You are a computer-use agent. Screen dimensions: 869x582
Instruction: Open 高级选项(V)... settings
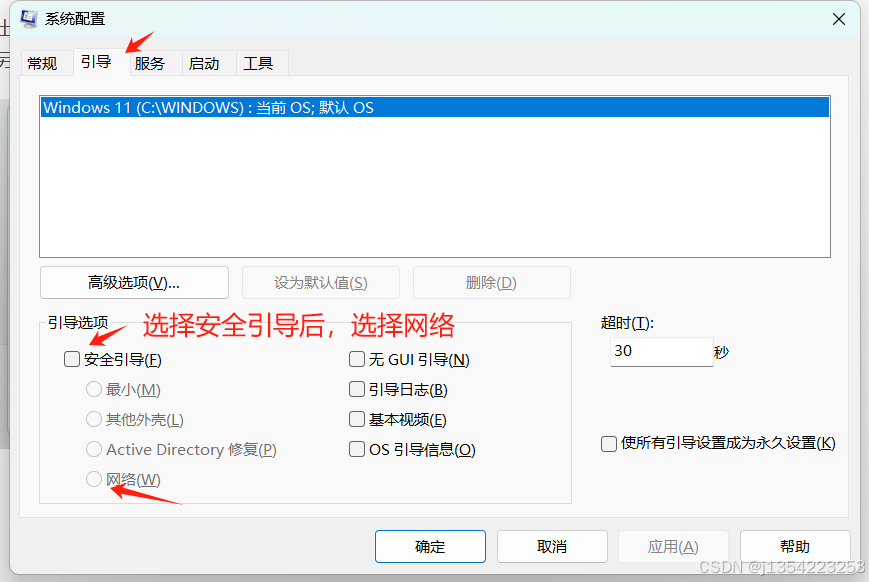click(134, 283)
